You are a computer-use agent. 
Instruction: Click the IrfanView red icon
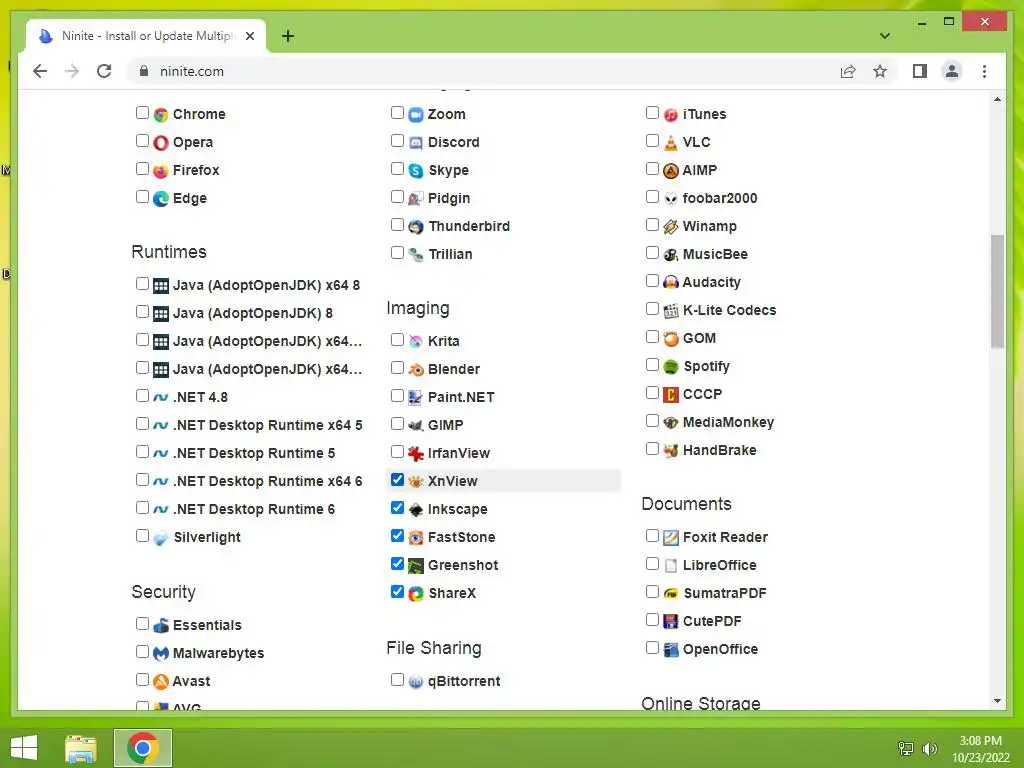click(x=416, y=453)
